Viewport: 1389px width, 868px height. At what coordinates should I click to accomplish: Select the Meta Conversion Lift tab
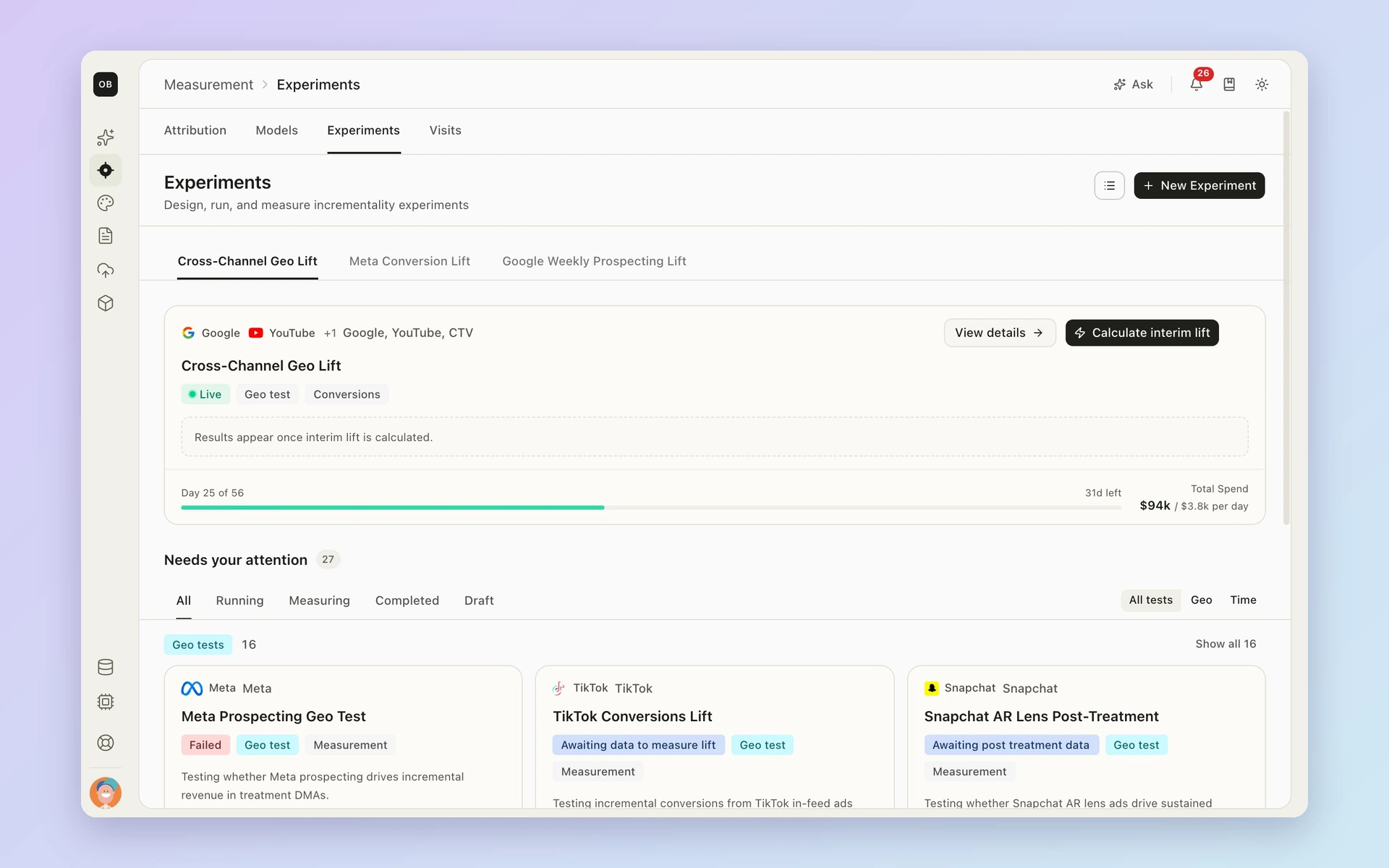[x=409, y=261]
